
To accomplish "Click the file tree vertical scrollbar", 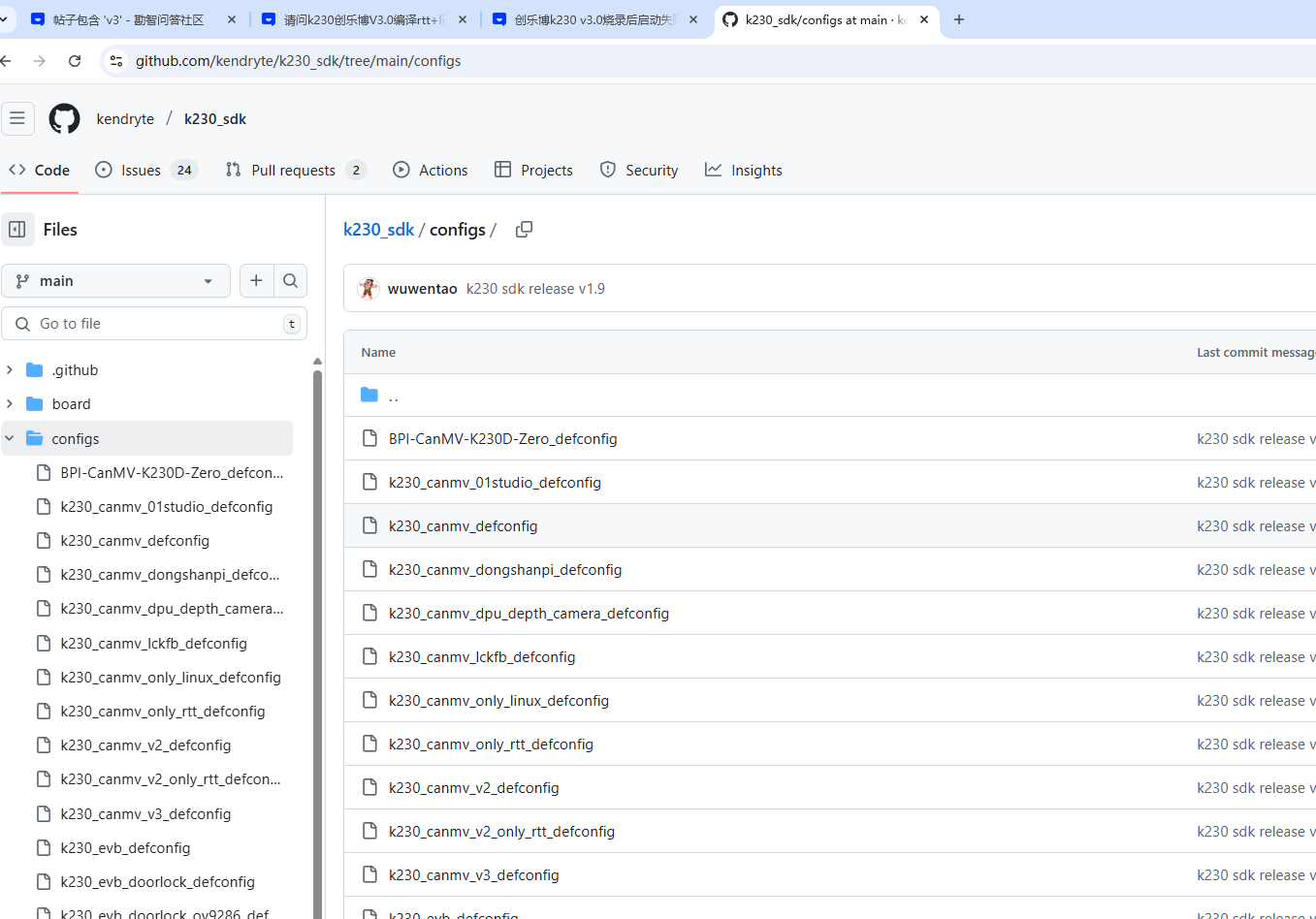I will tap(317, 645).
